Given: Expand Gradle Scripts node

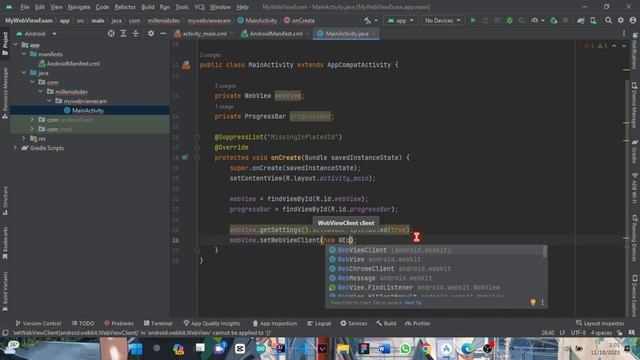Looking at the screenshot, I should click(16, 148).
